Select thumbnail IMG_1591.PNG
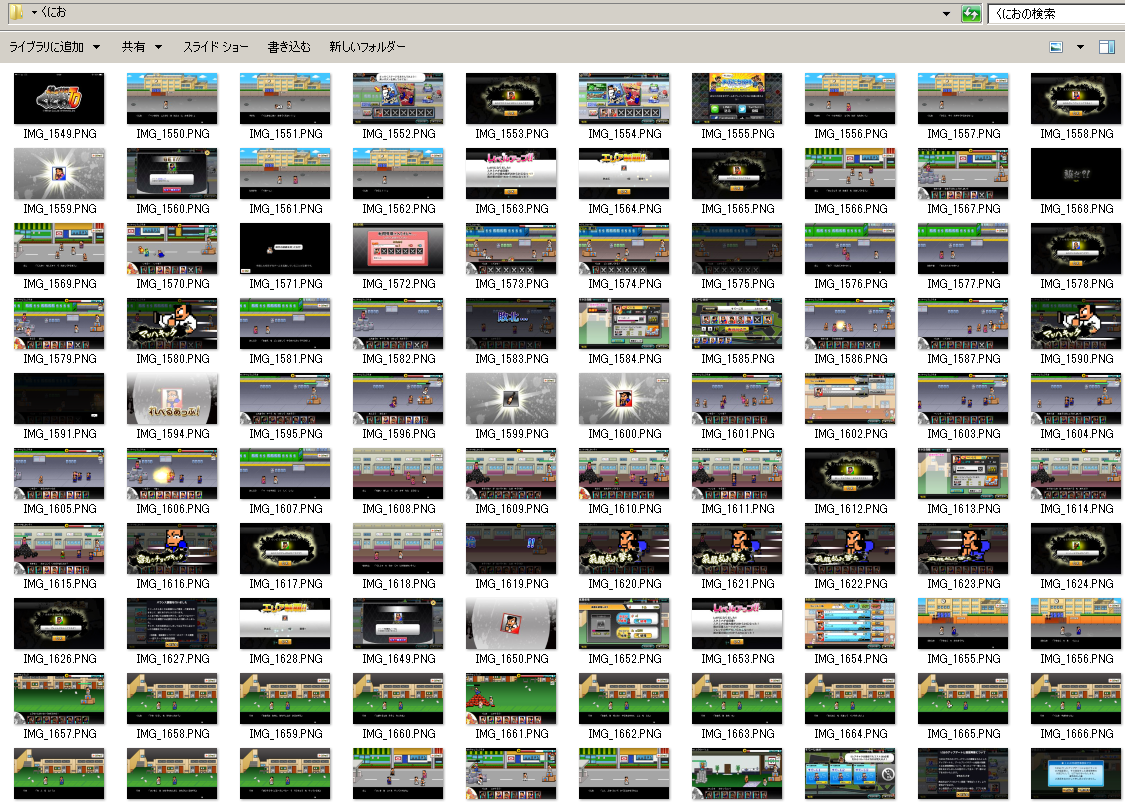The image size is (1125, 804). 59,399
